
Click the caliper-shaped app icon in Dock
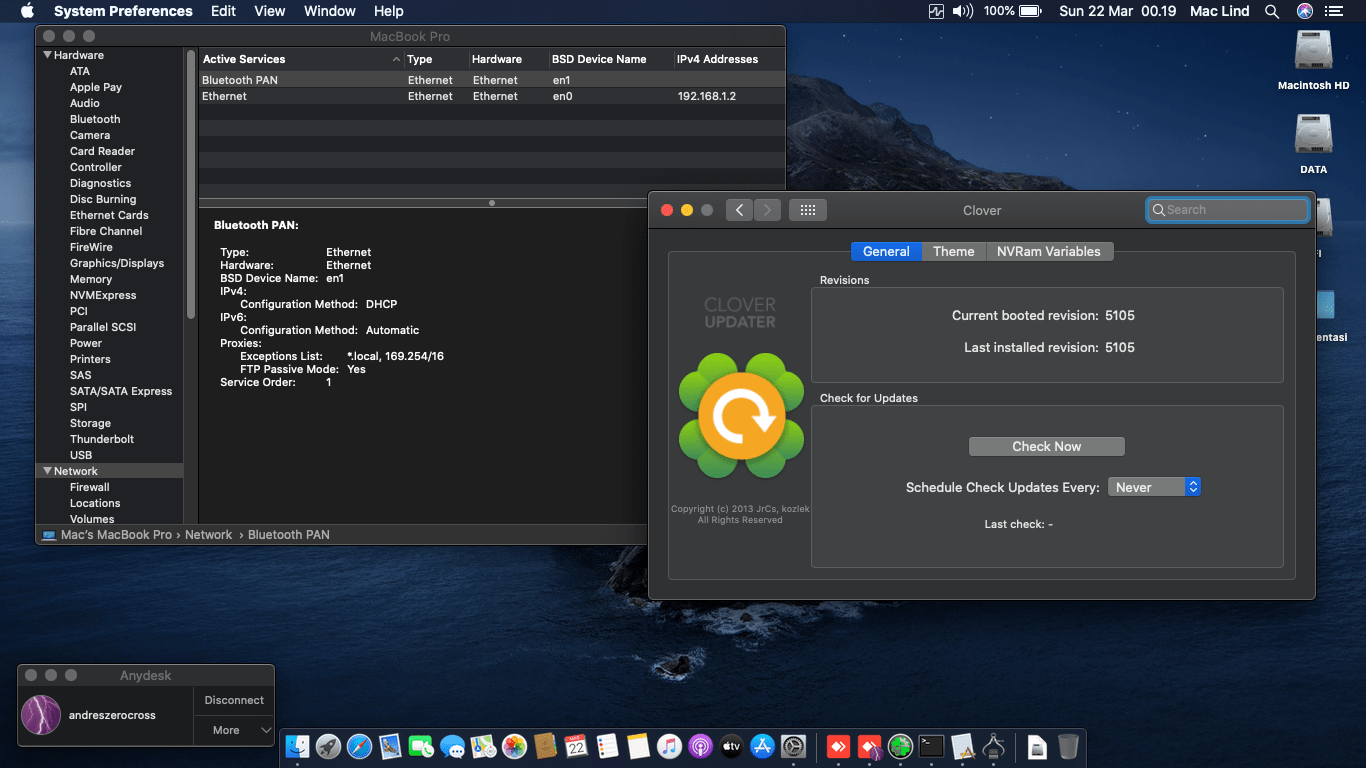tap(994, 746)
